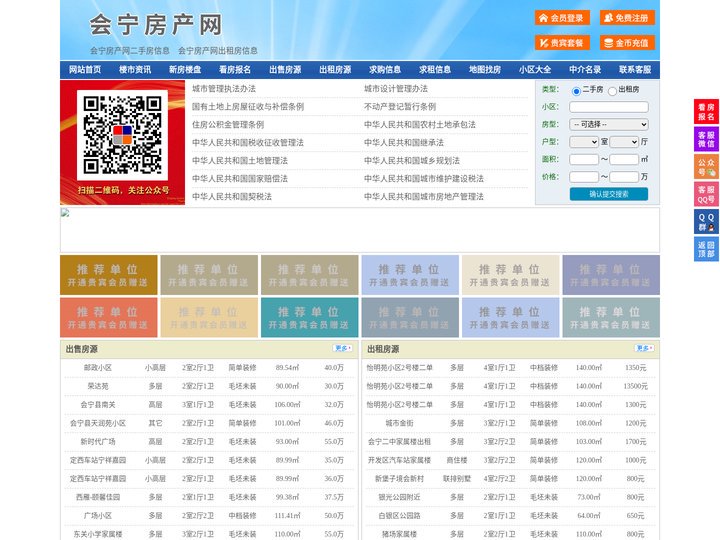Open the 会宁二中家属楼出租 rental listing
This screenshot has width=720, height=540.
tap(399, 442)
